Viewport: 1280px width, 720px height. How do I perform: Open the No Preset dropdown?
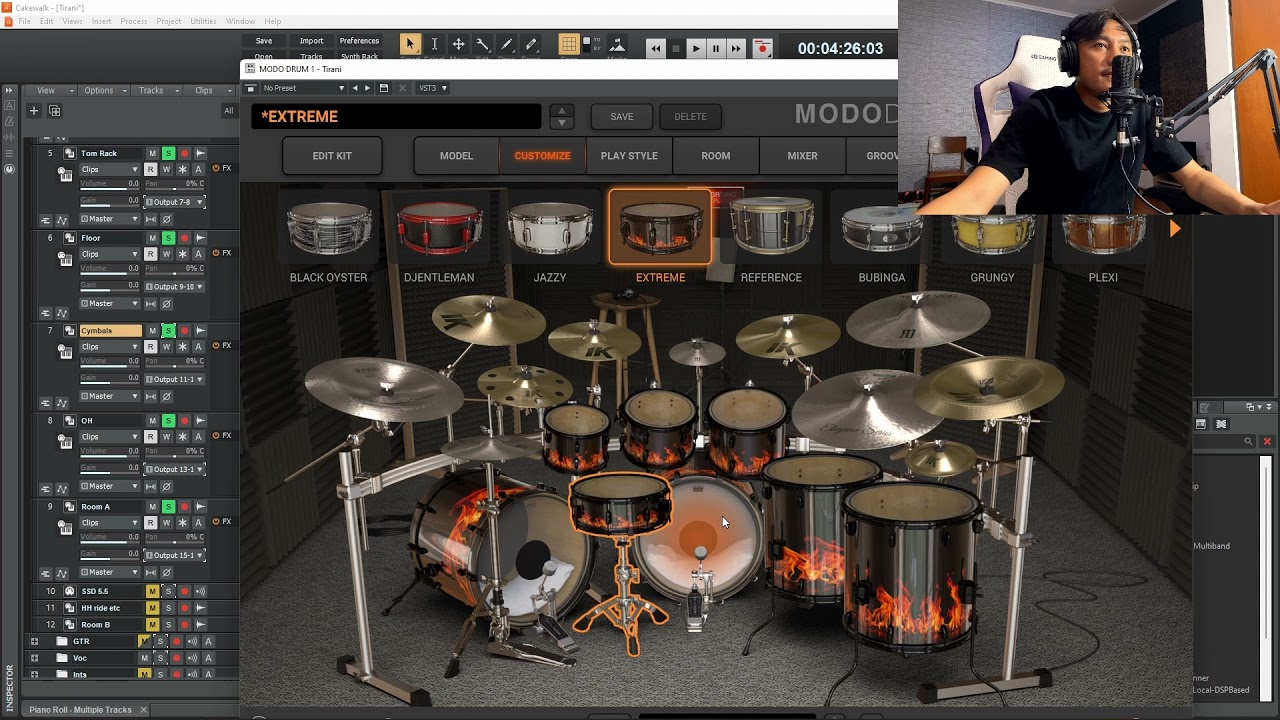(304, 88)
